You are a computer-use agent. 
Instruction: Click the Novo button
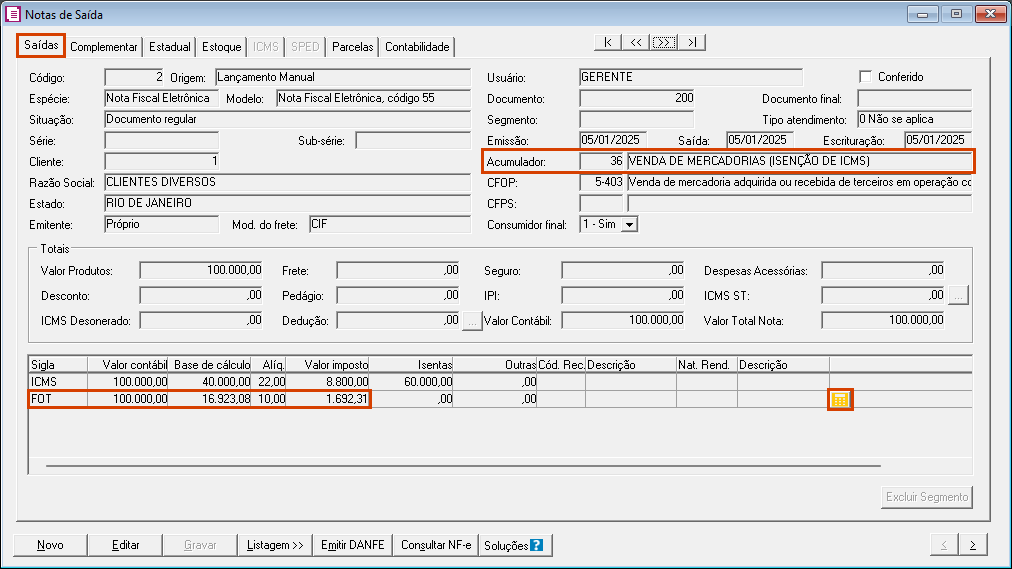coord(50,545)
